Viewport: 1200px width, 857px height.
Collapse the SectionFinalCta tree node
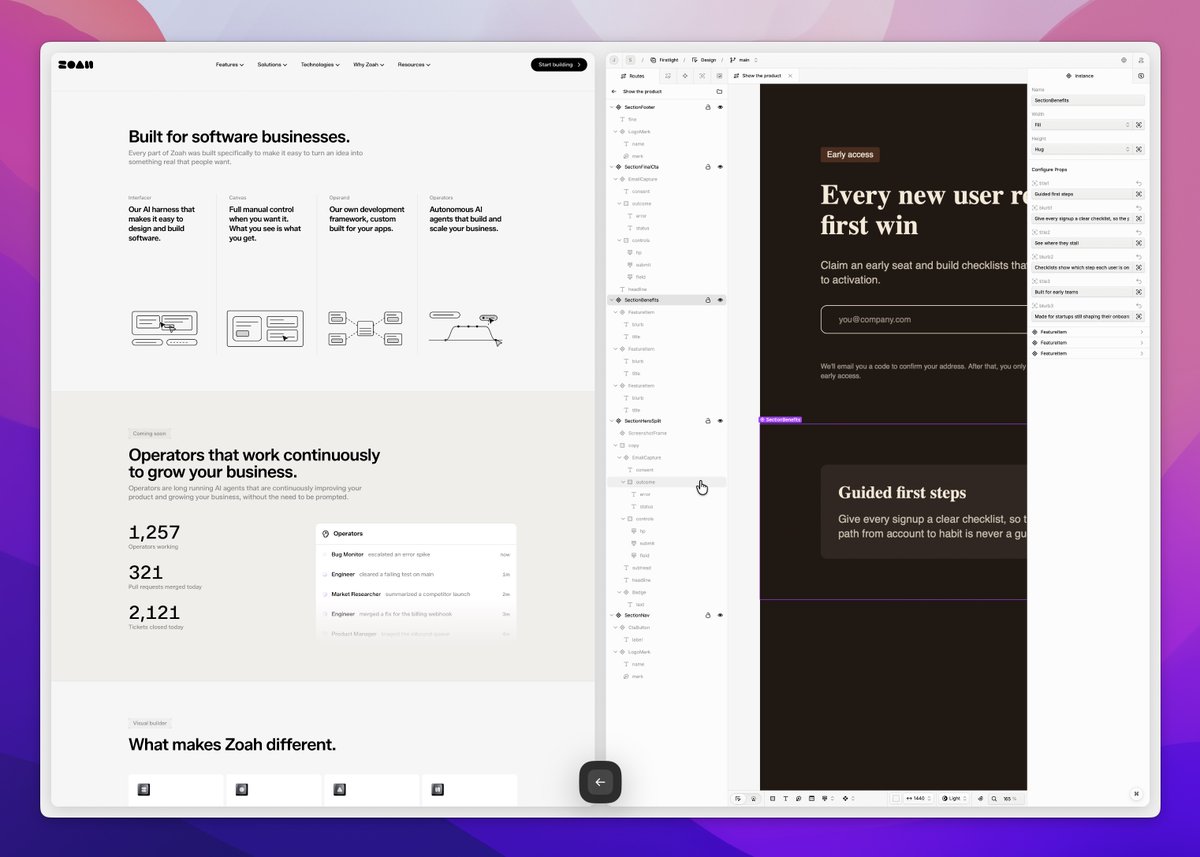pyautogui.click(x=611, y=167)
